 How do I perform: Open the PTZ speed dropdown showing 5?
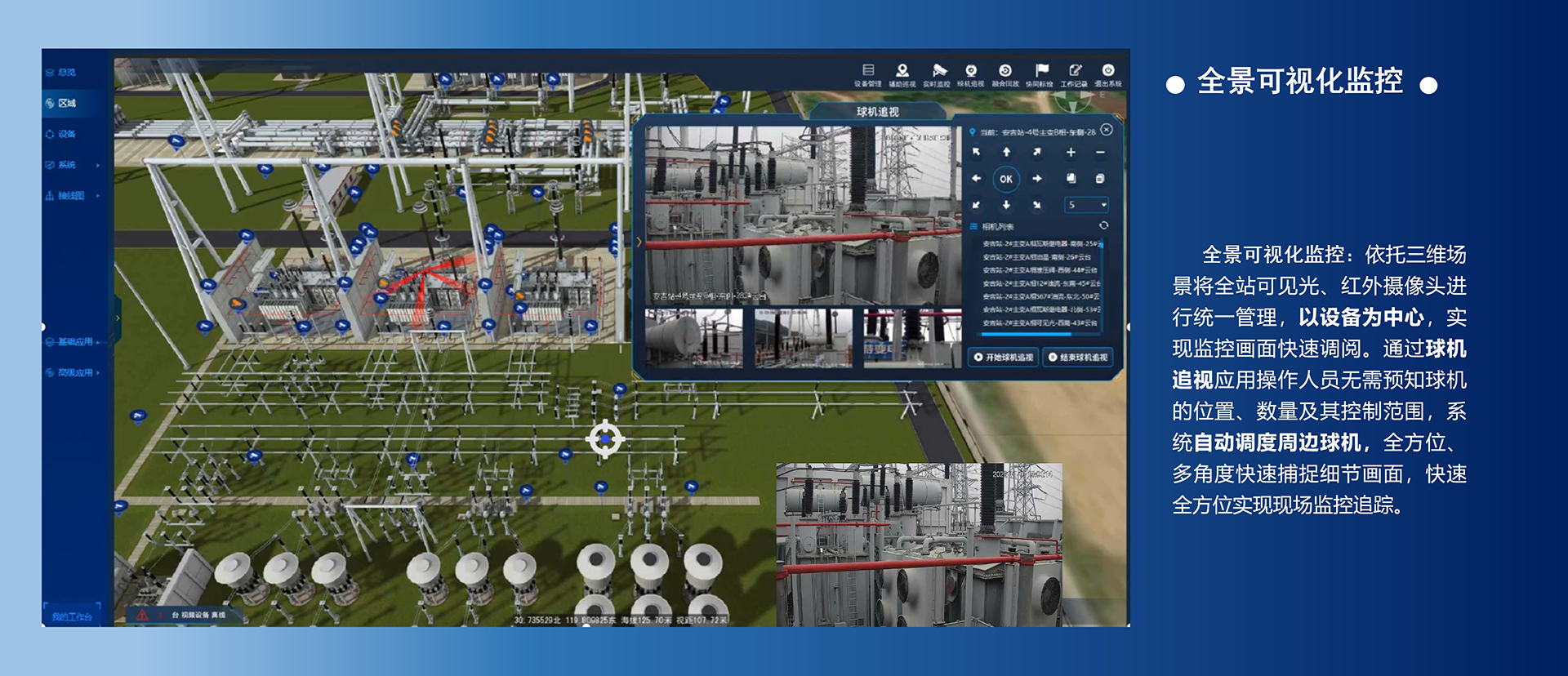coord(1086,205)
